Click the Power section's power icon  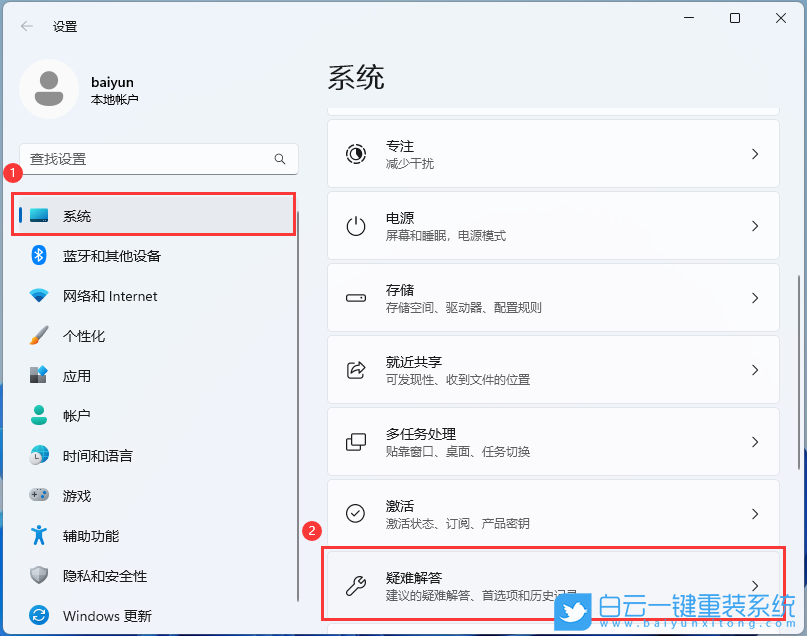(x=356, y=225)
